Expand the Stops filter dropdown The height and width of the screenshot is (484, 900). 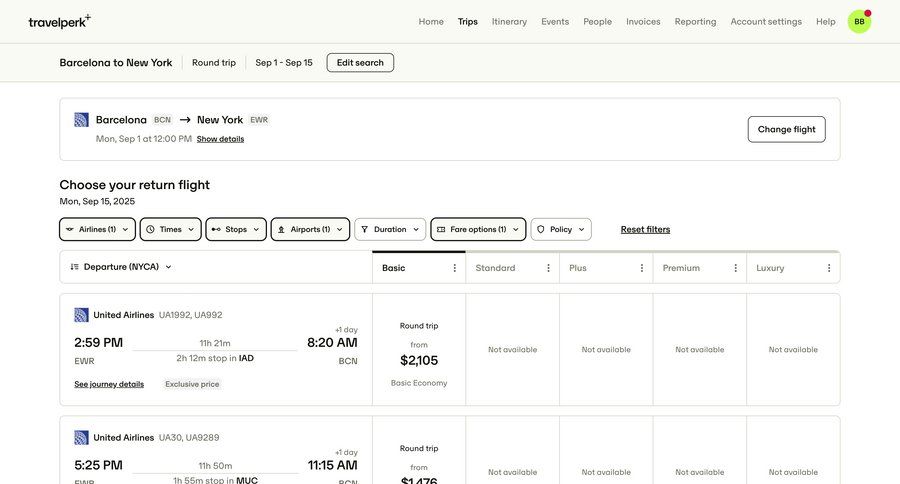point(236,229)
